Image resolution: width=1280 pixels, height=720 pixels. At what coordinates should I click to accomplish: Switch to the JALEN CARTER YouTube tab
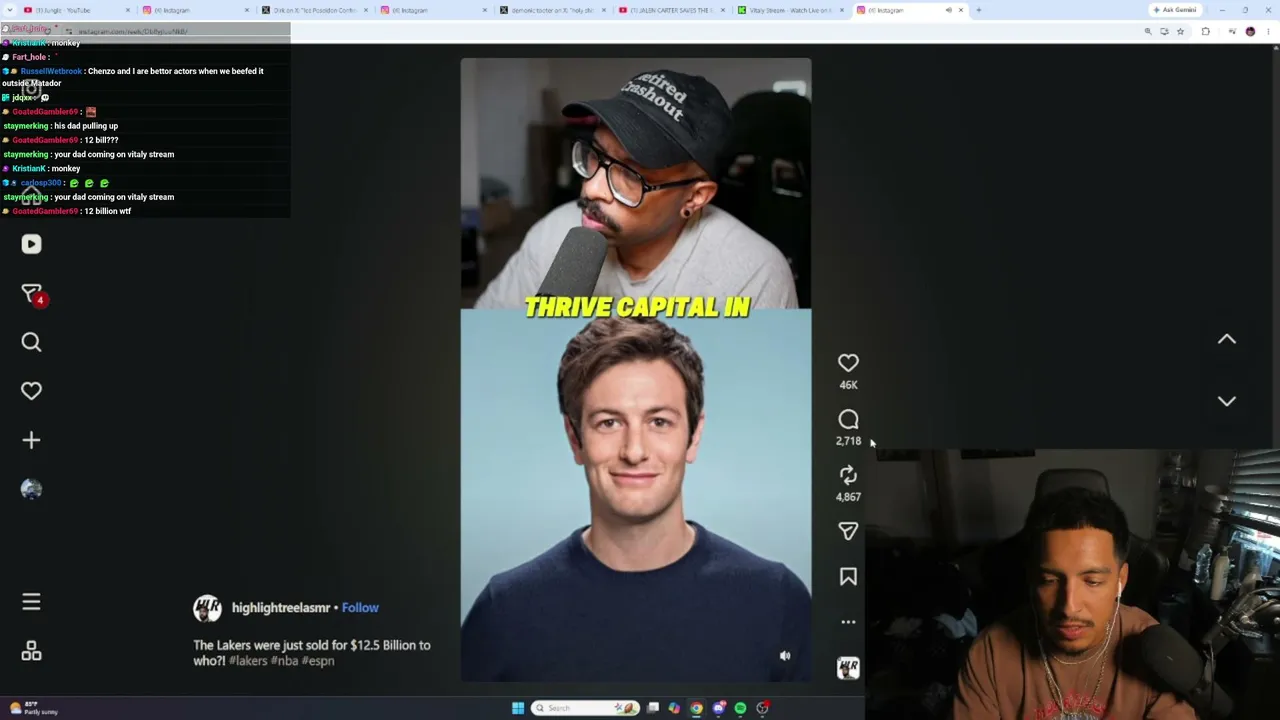click(x=669, y=10)
